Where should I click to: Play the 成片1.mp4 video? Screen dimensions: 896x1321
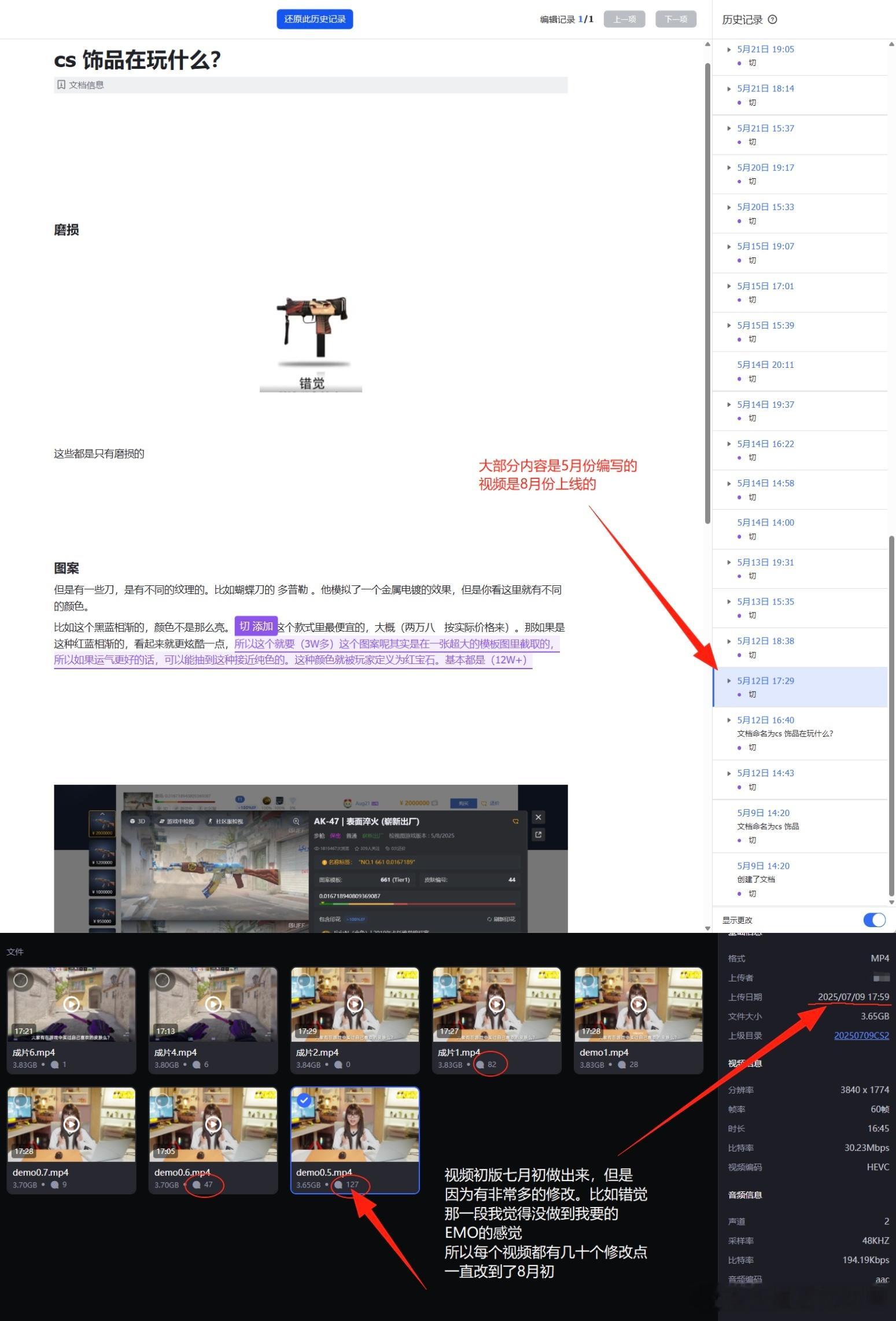(497, 1004)
